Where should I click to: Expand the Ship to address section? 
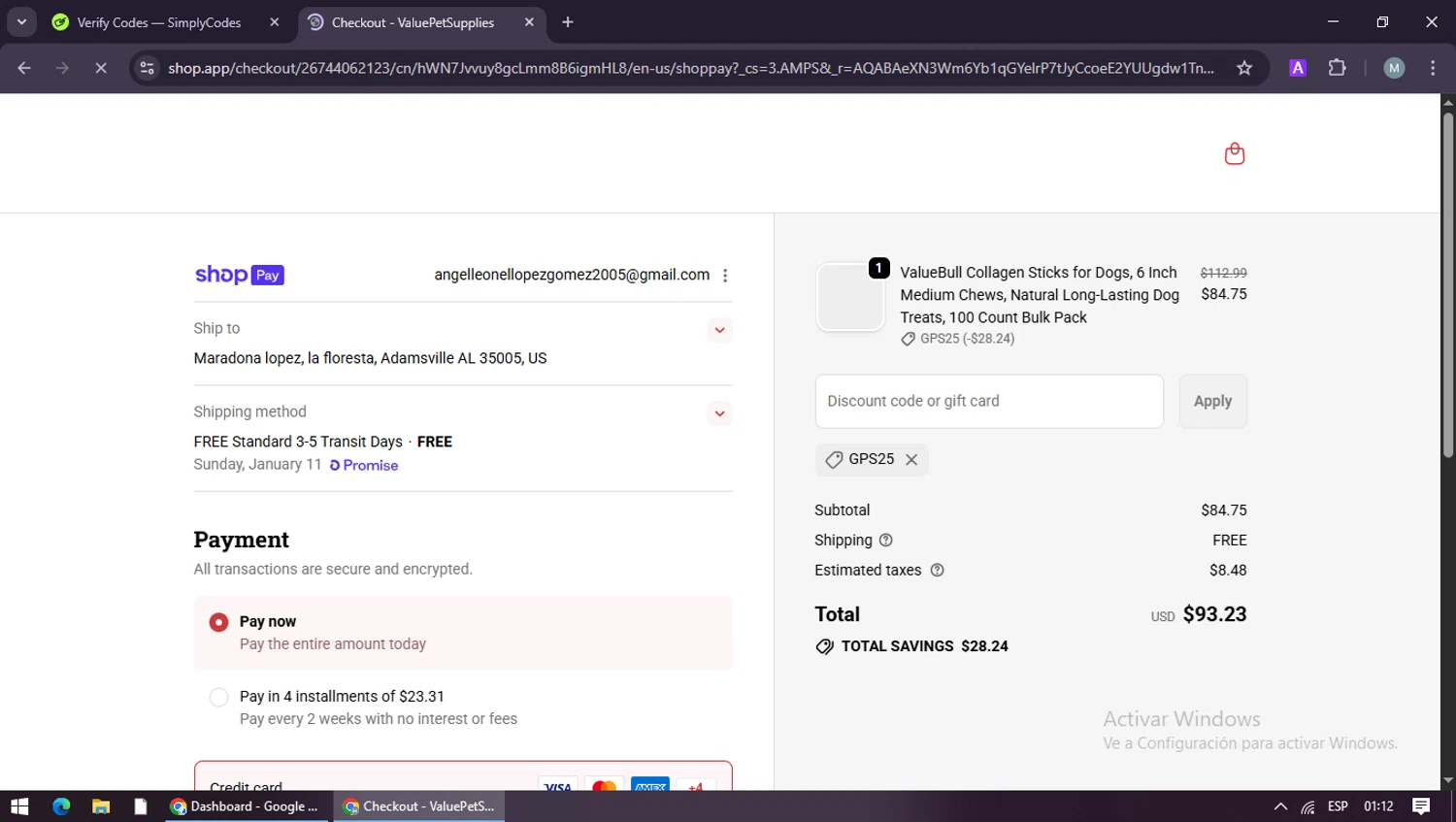(719, 330)
